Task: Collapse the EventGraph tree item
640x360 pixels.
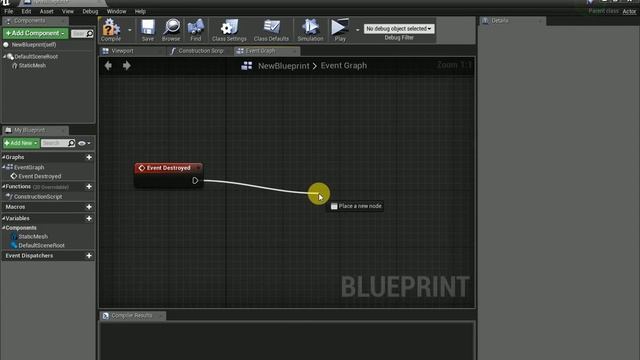Action: tap(4, 167)
